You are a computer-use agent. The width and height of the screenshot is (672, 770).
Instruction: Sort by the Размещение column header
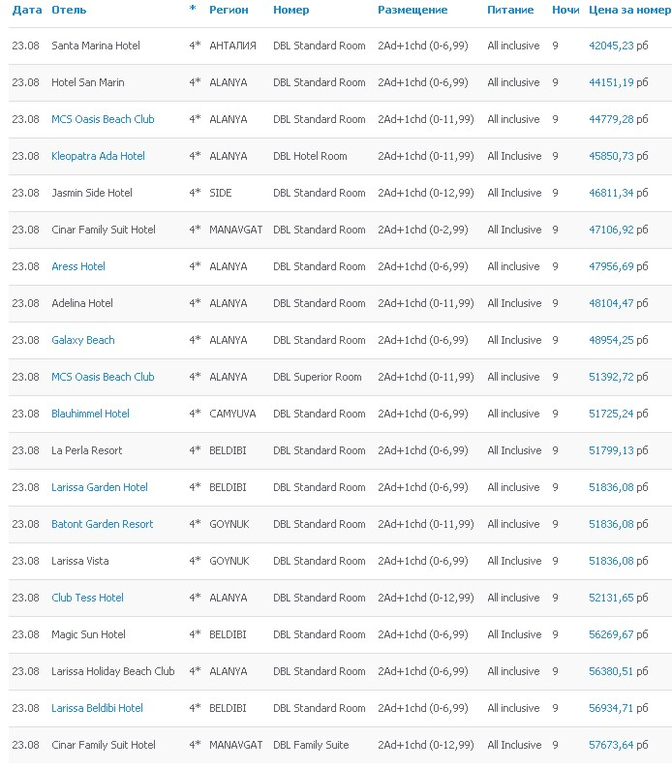[412, 10]
